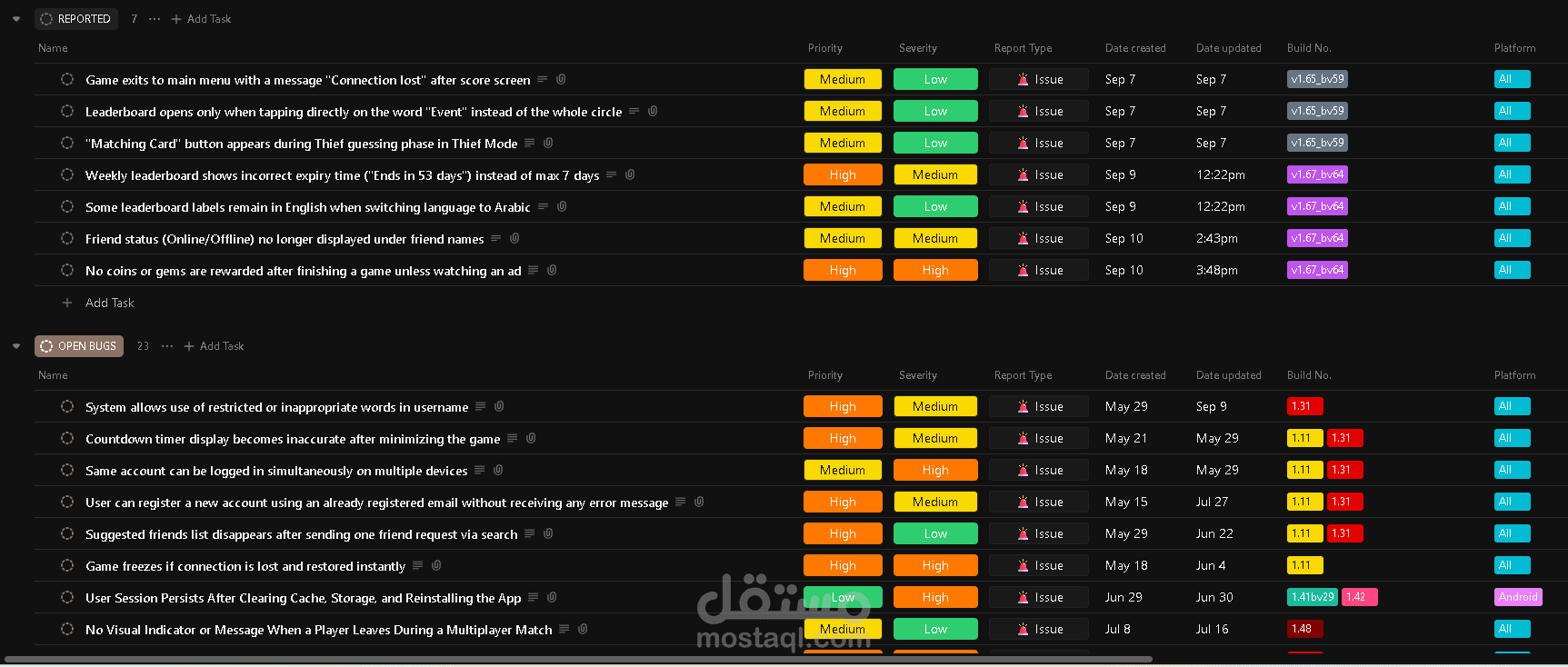The image size is (1568, 667).
Task: Collapse the REPORTED group arrow
Action: coord(16,19)
